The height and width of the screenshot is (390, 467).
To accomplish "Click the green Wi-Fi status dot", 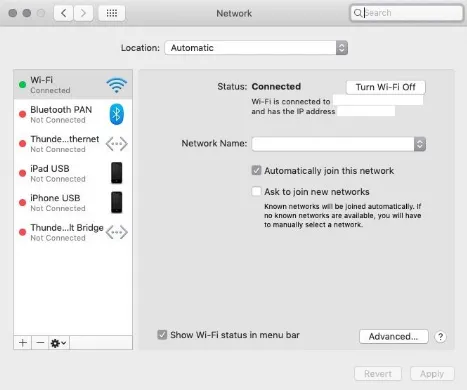I will pos(22,85).
